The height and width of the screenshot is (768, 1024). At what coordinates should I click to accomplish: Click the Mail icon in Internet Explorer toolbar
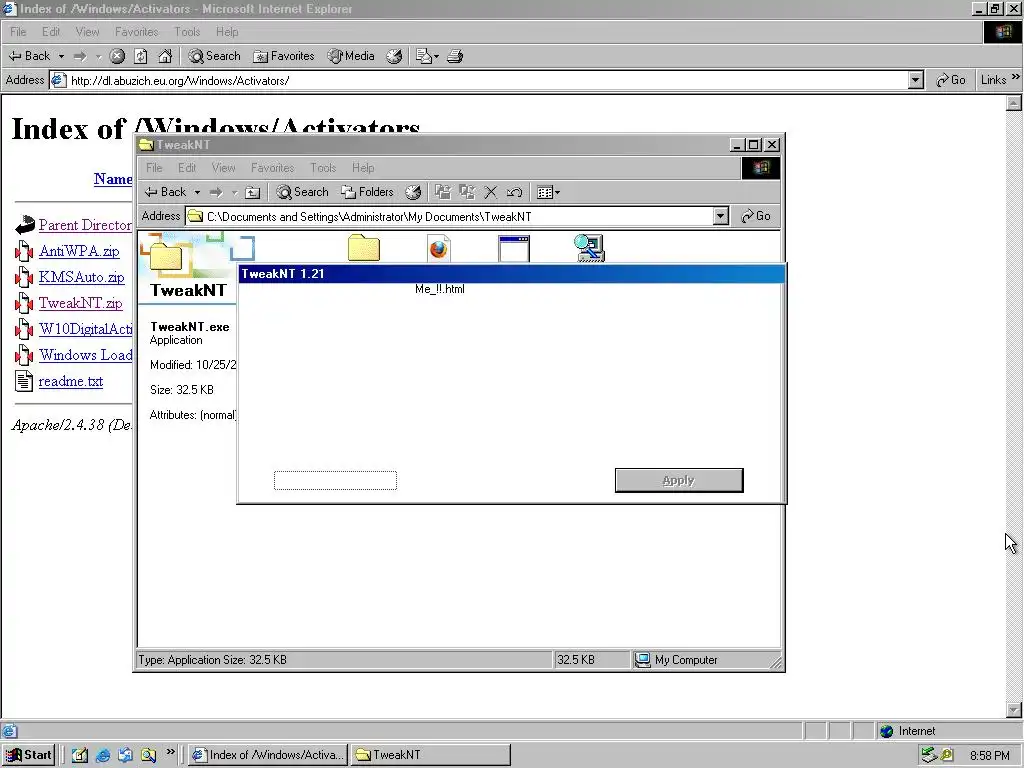click(x=427, y=56)
